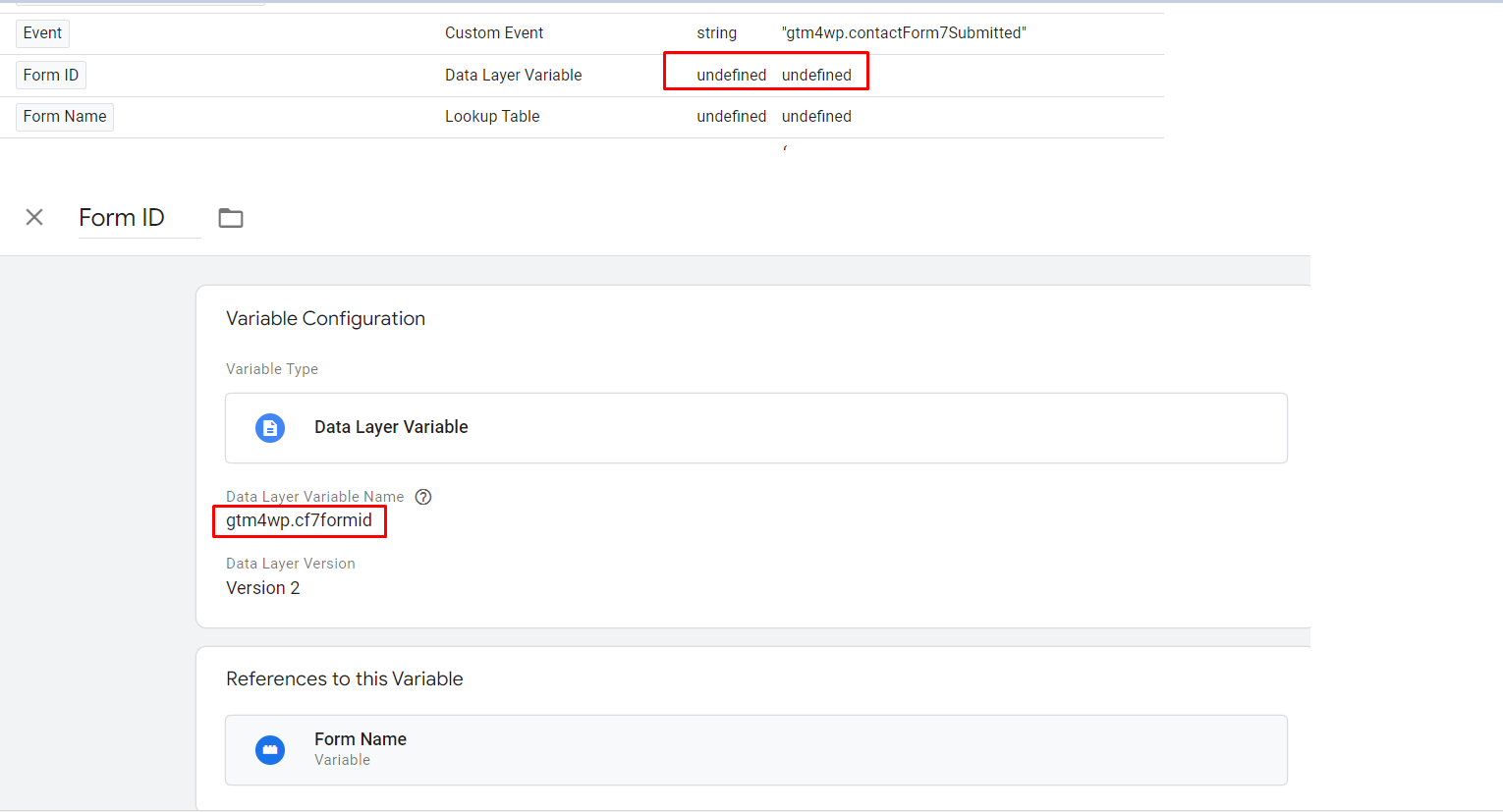Click the folder icon beside Form ID title
The width and height of the screenshot is (1503, 812).
[231, 218]
